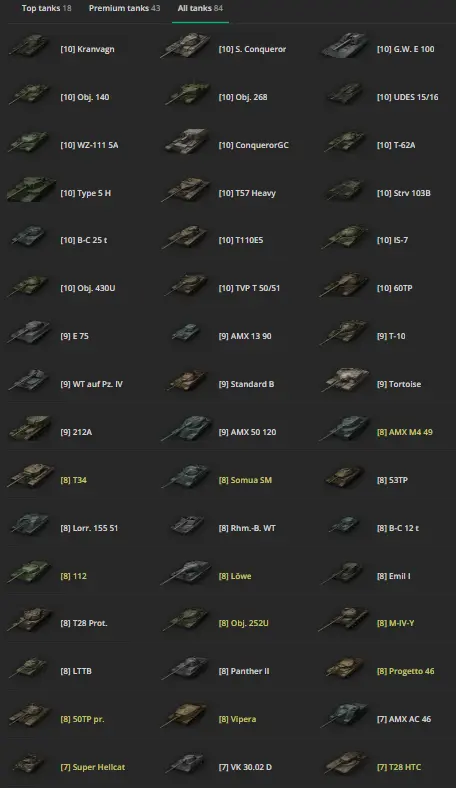
Task: Select the Super Hellcat tank name
Action: click(93, 767)
